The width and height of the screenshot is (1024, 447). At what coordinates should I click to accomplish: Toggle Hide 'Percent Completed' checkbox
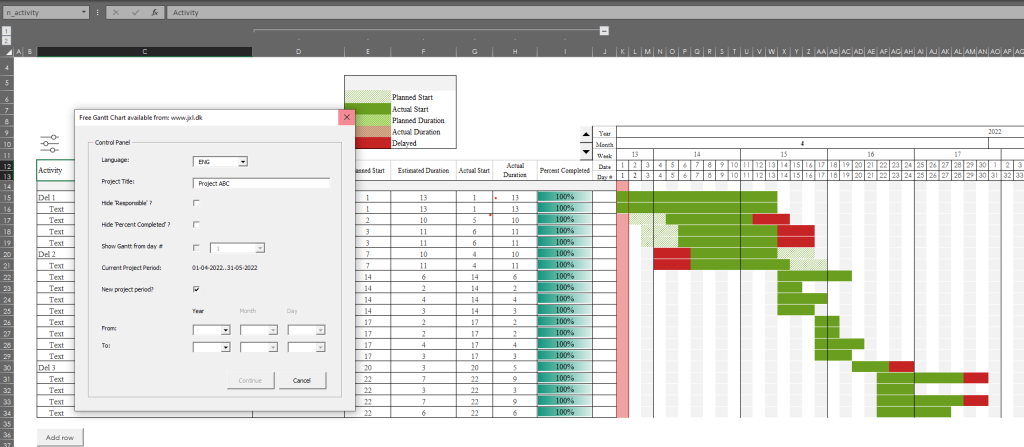[196, 225]
